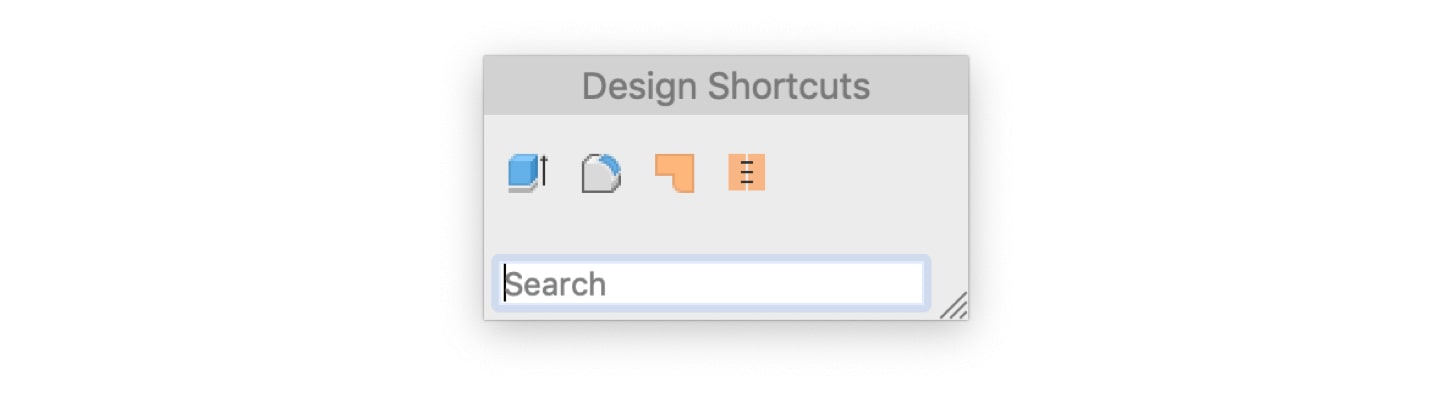Pick the gray rounded-corner shape icon
Screen dimensions: 1440x398
(x=601, y=173)
